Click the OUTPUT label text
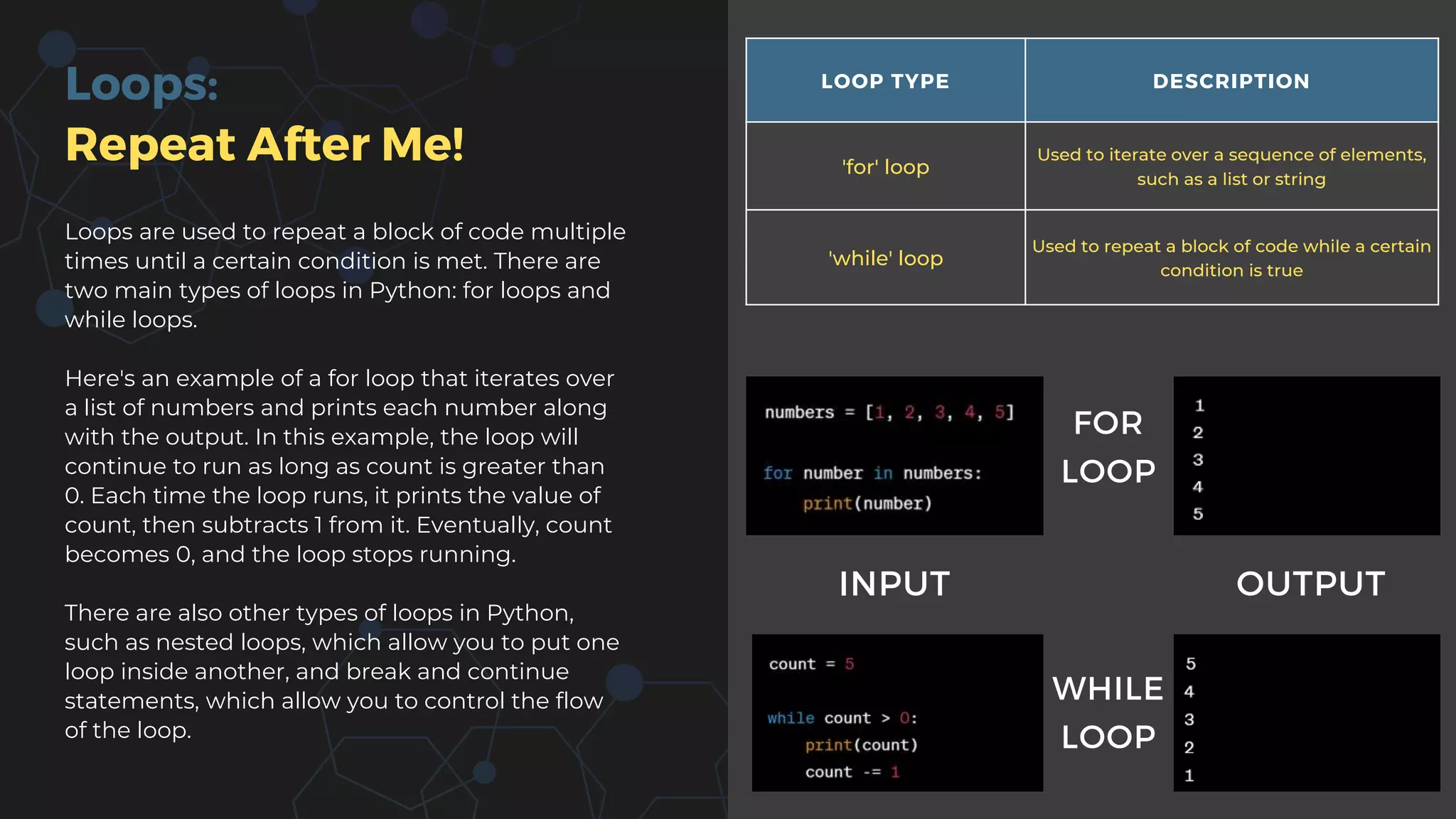The height and width of the screenshot is (819, 1456). pyautogui.click(x=1310, y=584)
